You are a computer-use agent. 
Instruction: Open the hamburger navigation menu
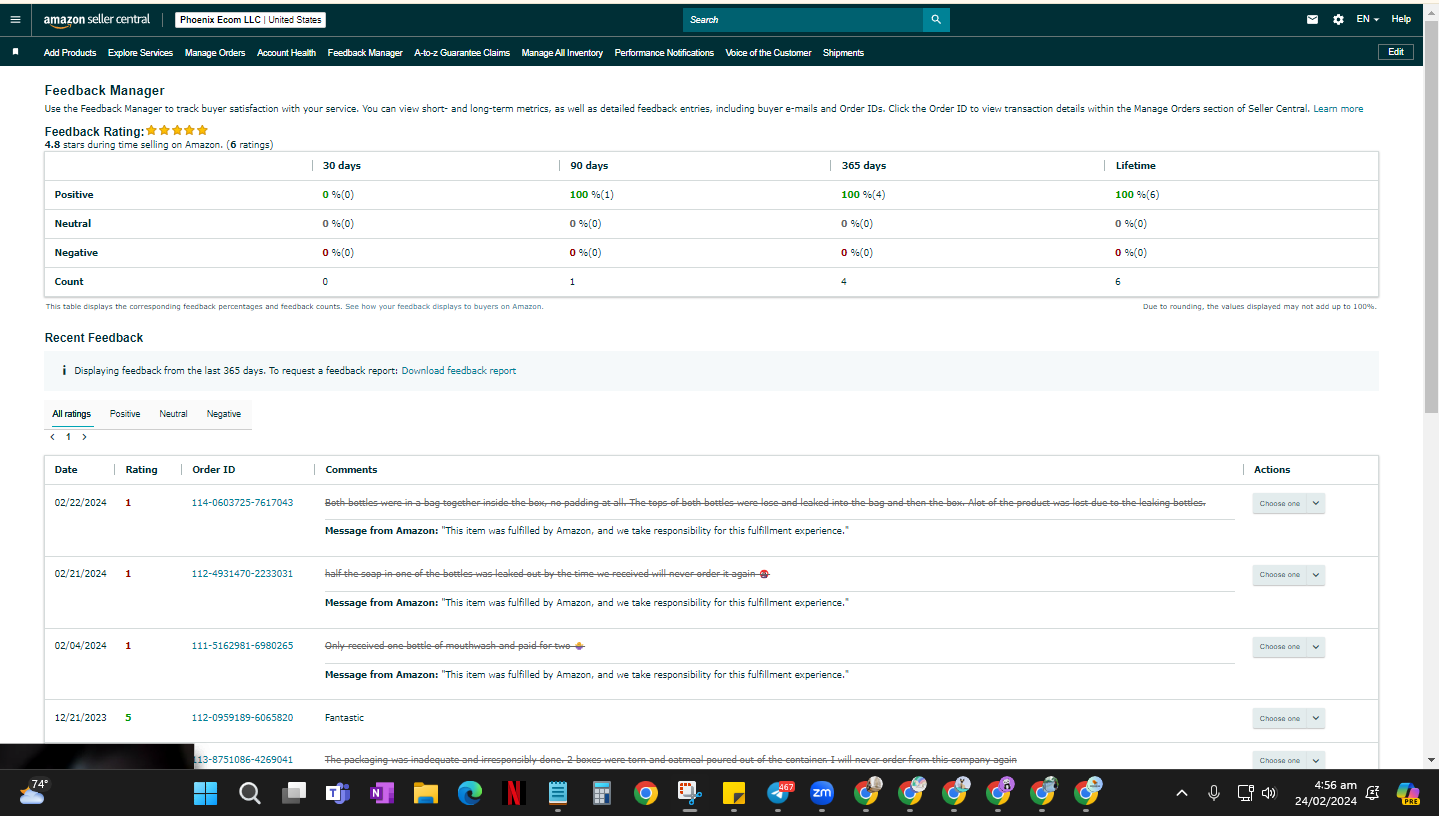click(x=15, y=19)
